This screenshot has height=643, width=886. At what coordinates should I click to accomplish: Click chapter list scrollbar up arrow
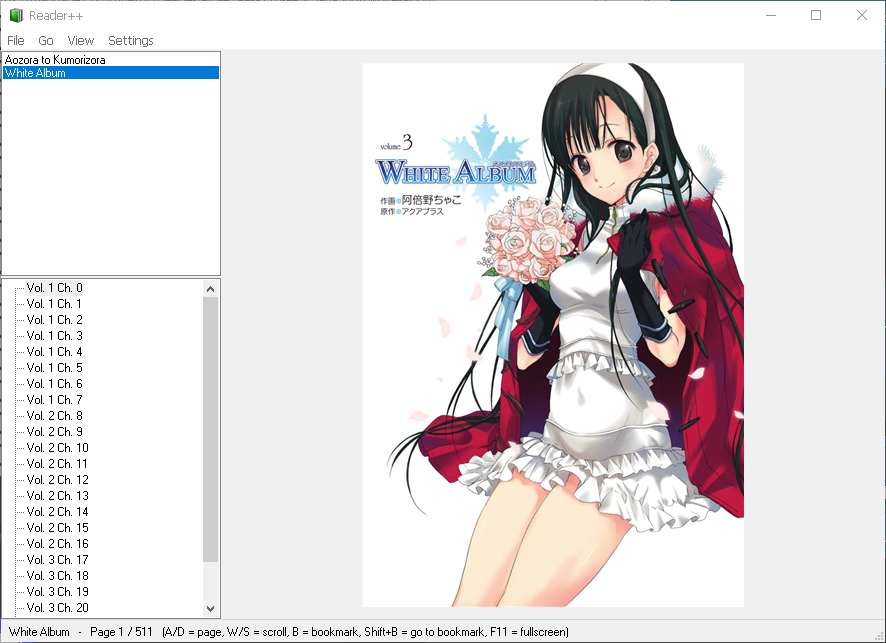coord(210,289)
